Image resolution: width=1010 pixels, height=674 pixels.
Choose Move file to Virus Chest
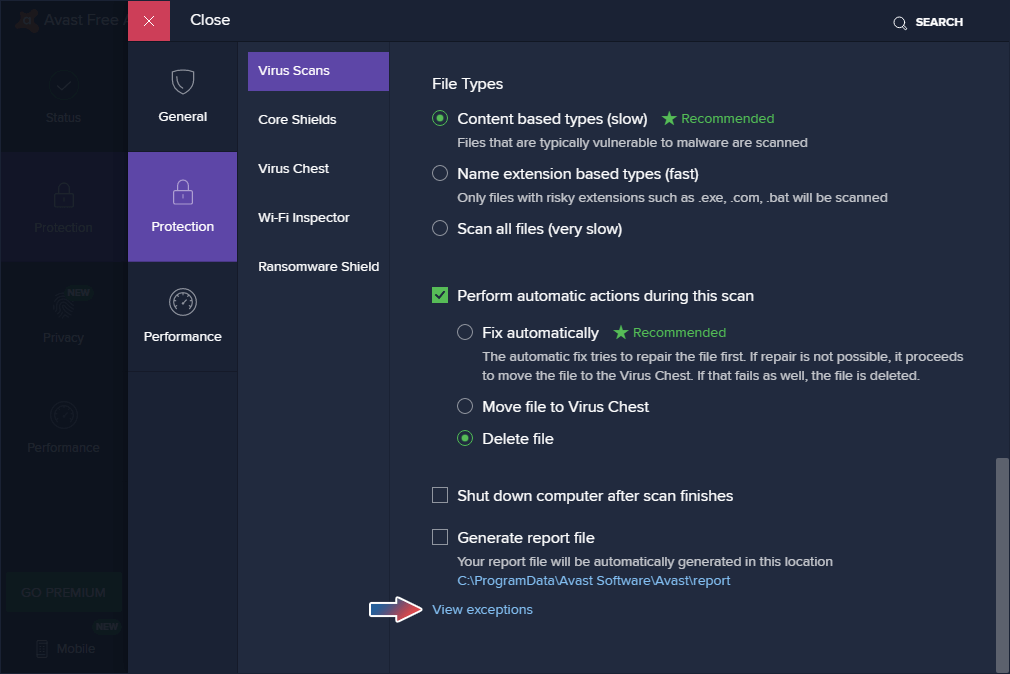pyautogui.click(x=465, y=406)
